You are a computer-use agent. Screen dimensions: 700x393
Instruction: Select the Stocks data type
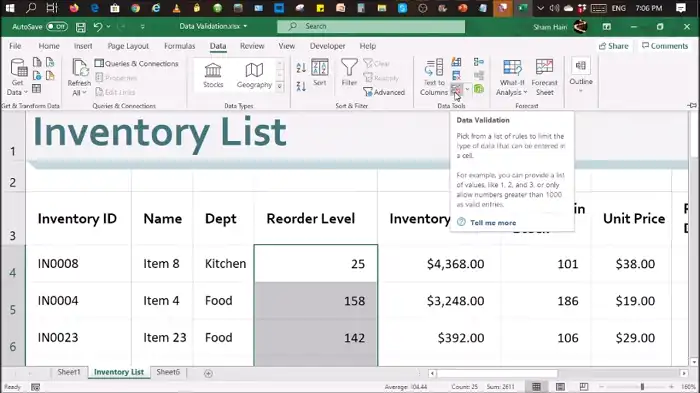tap(213, 75)
